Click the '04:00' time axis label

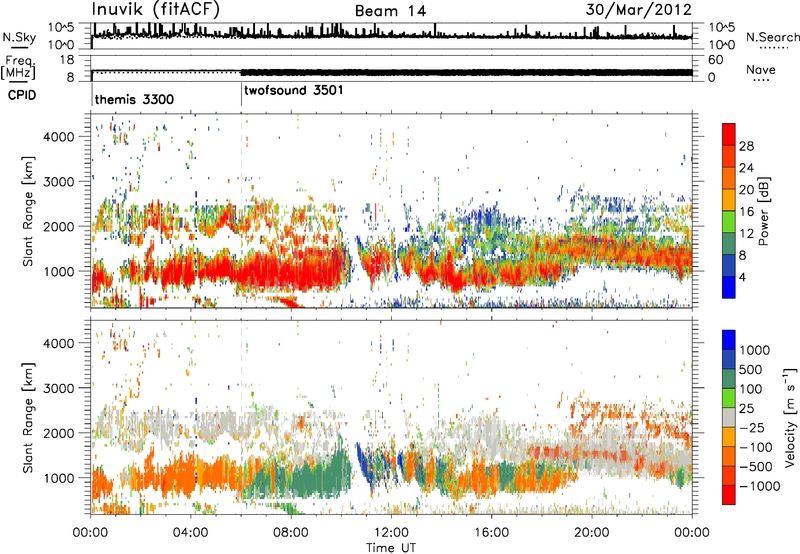point(191,533)
